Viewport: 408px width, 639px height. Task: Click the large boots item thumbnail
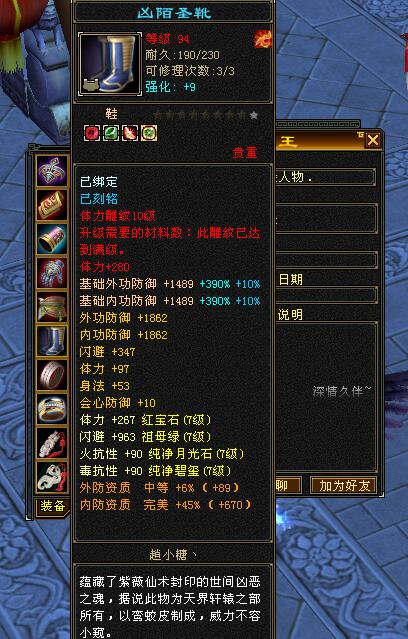110,64
